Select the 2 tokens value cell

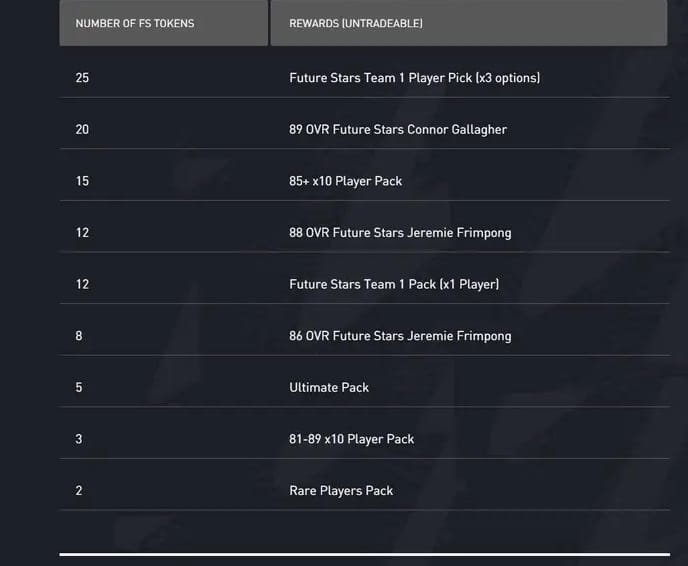pyautogui.click(x=79, y=491)
